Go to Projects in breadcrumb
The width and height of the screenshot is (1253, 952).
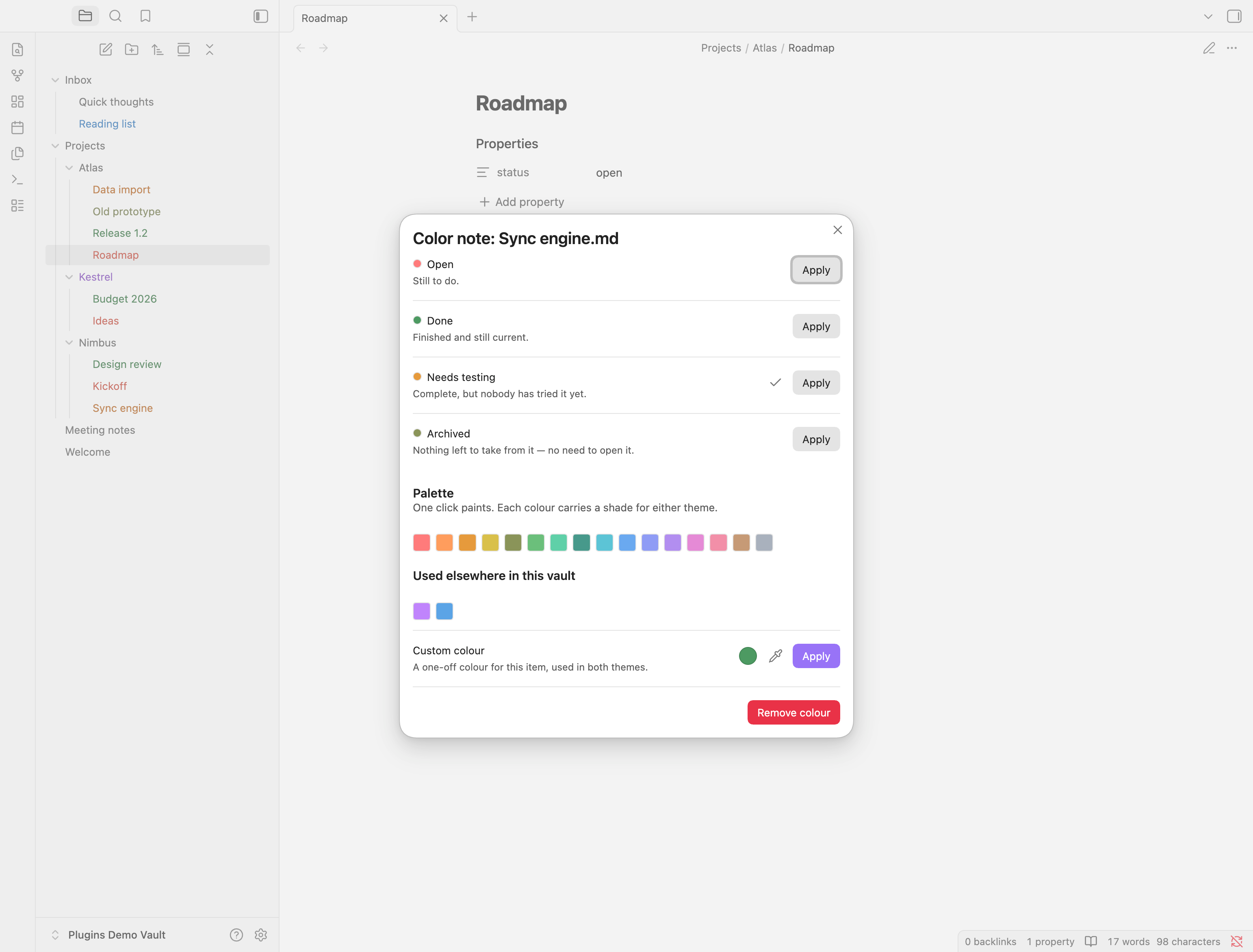pos(721,48)
